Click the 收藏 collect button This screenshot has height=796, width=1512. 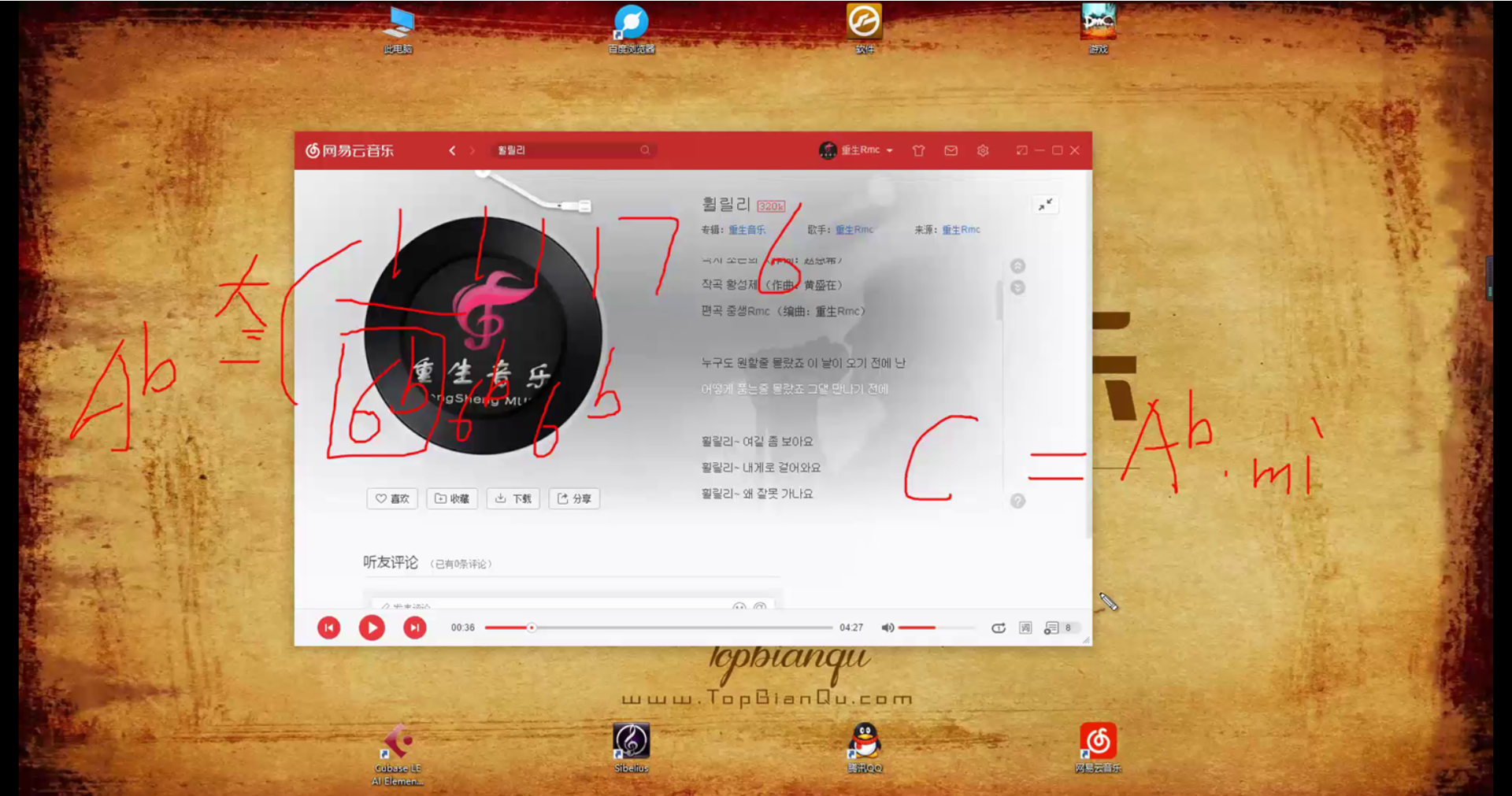click(x=452, y=498)
